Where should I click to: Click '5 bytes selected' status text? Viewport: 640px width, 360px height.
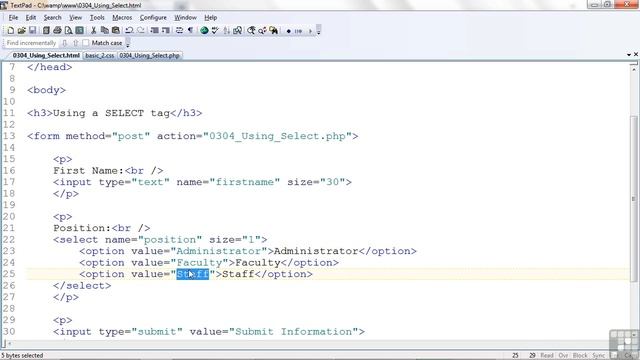coord(22,356)
